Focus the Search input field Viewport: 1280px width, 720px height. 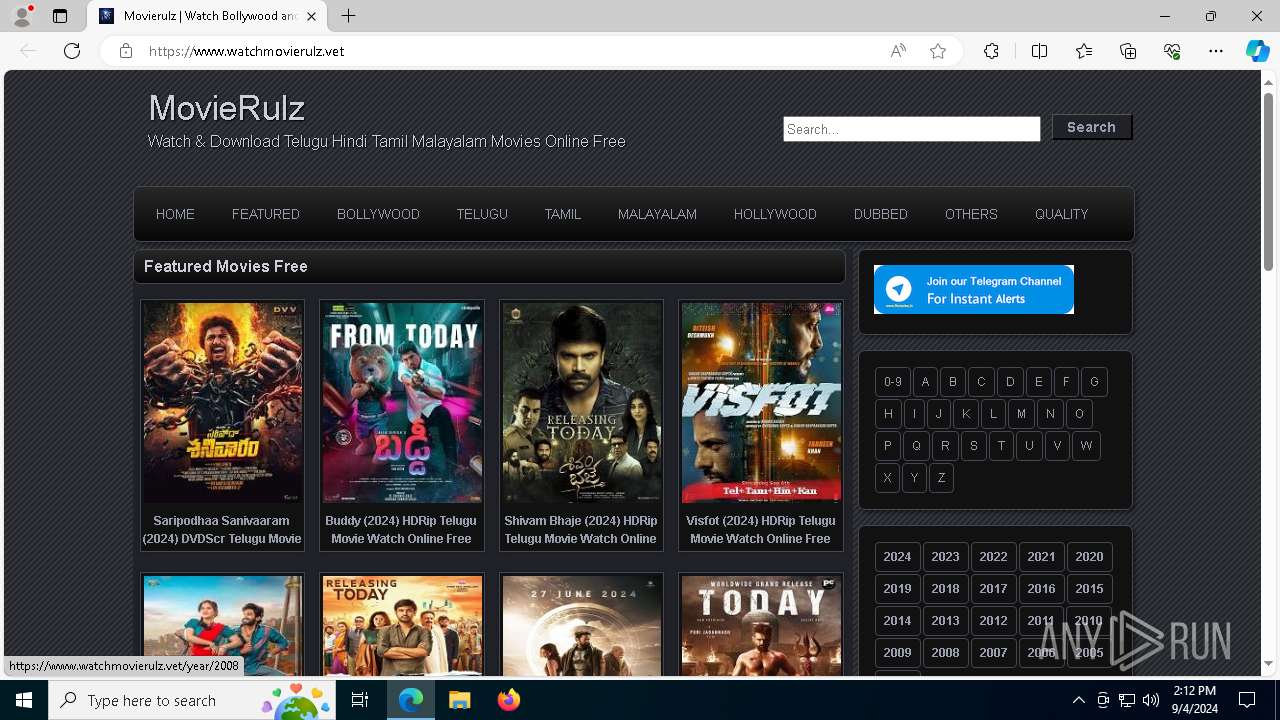pyautogui.click(x=911, y=129)
